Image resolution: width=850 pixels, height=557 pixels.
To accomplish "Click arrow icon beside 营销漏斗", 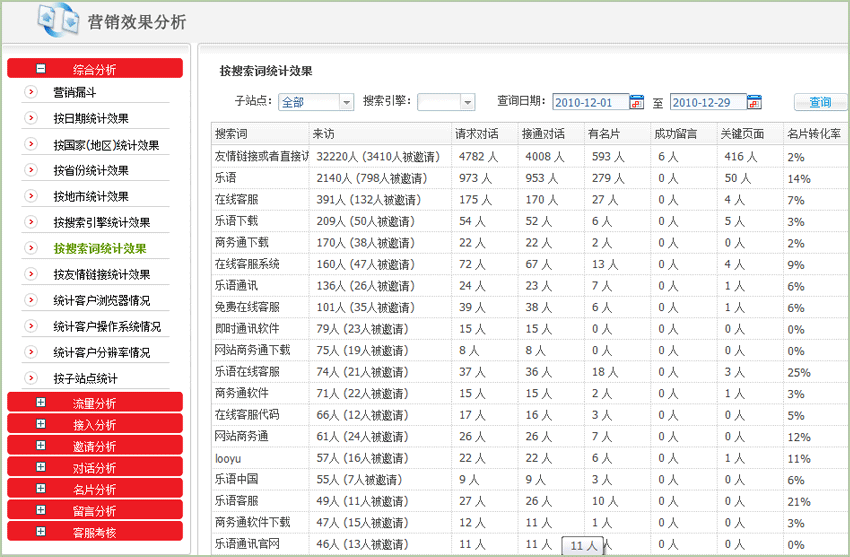I will pyautogui.click(x=31, y=92).
